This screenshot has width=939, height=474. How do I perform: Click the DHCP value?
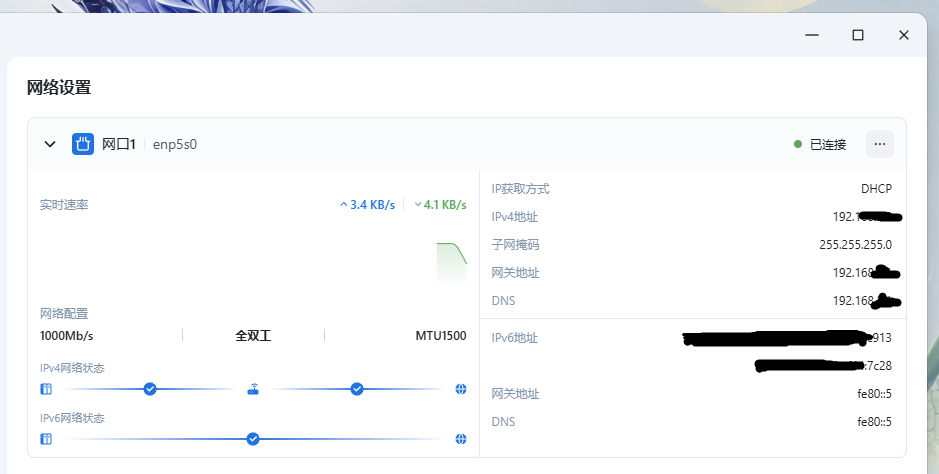pyautogui.click(x=876, y=189)
